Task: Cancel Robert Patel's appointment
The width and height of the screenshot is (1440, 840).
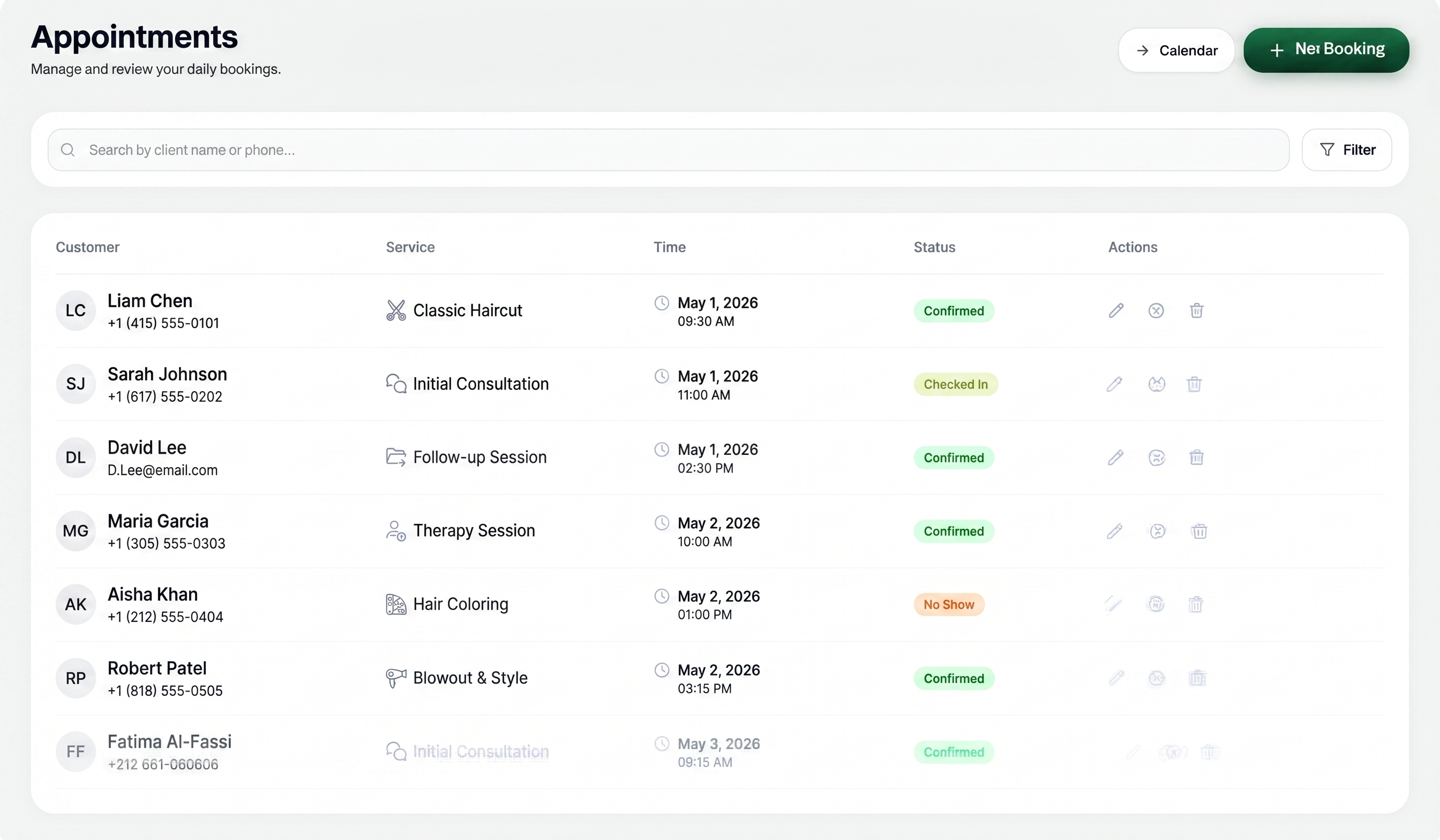Action: (x=1157, y=678)
